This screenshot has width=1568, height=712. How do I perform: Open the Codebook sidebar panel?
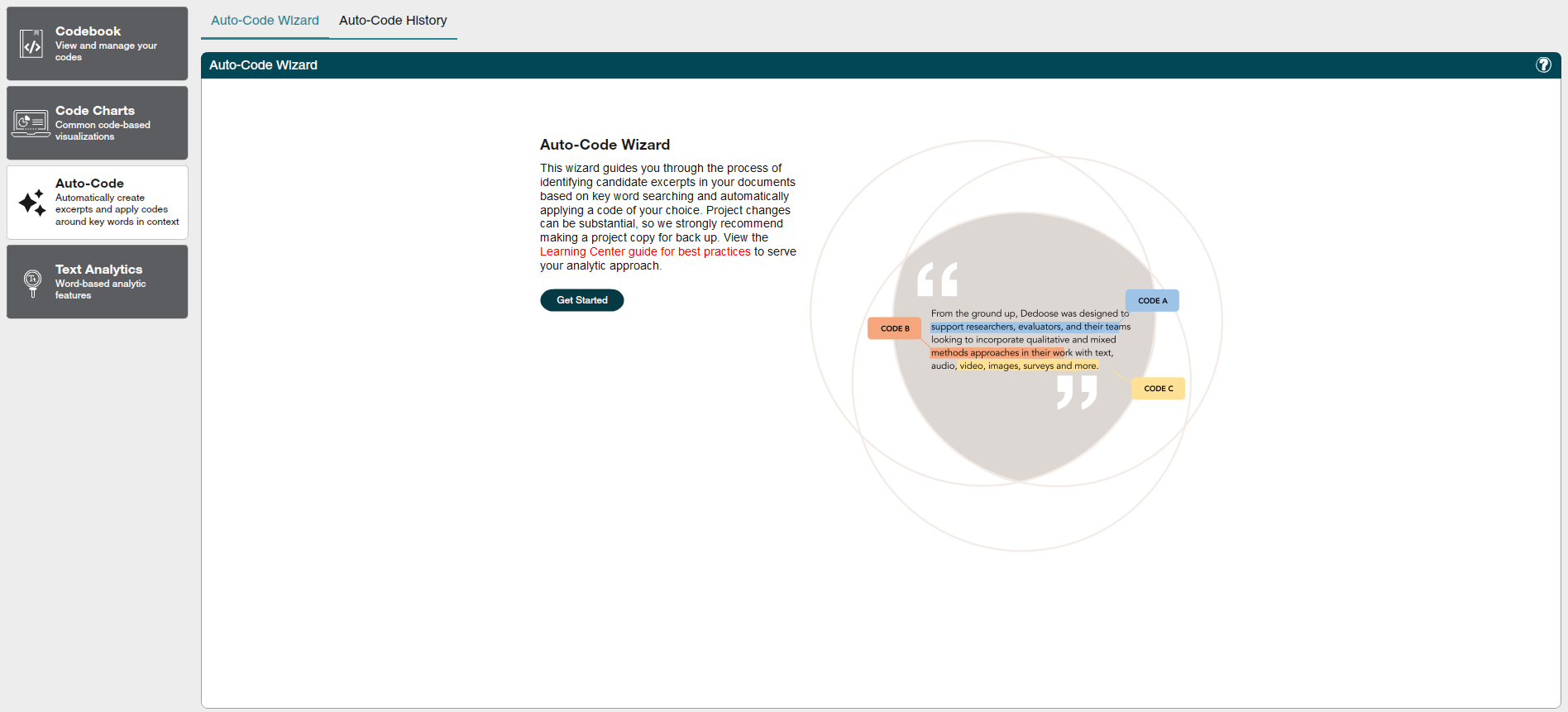98,44
